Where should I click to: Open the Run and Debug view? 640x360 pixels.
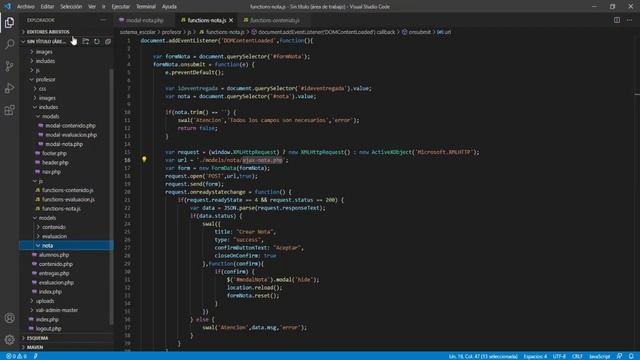[9, 88]
